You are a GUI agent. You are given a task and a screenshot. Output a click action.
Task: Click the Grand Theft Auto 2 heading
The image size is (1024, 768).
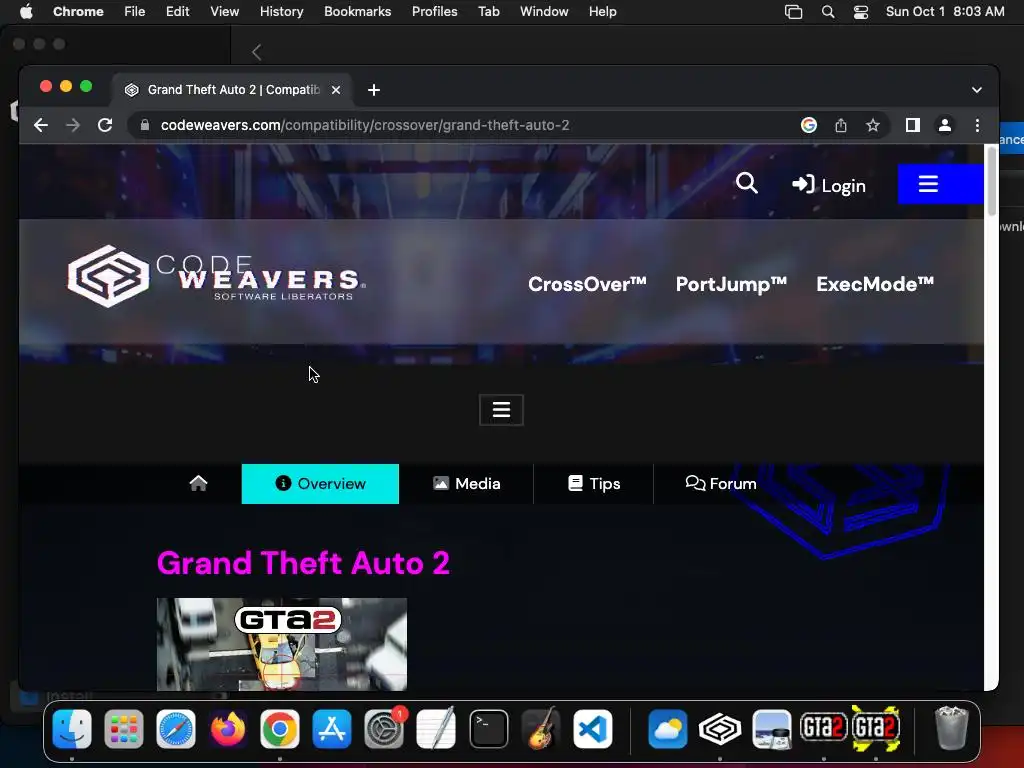pyautogui.click(x=303, y=563)
